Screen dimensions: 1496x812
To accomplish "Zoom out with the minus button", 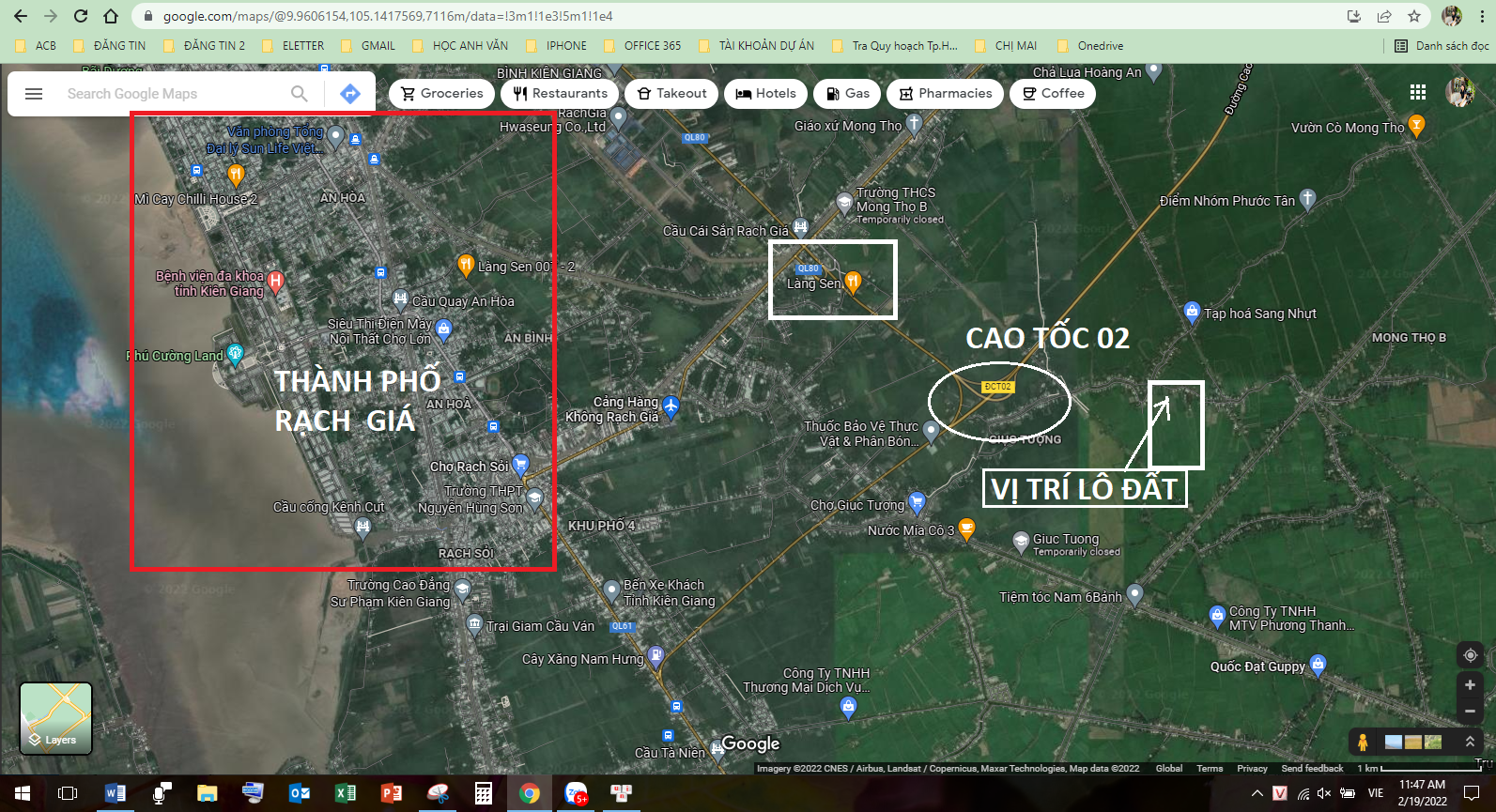I will point(1471,712).
